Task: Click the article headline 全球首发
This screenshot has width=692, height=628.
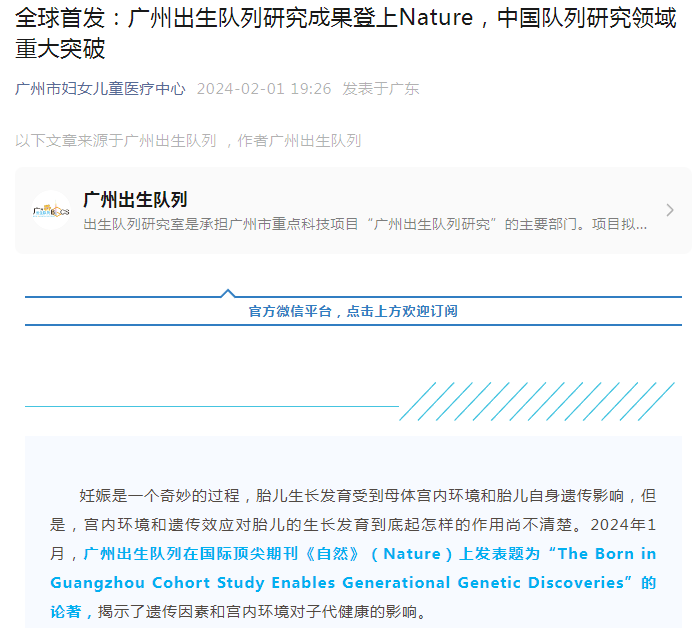Action: click(x=346, y=33)
